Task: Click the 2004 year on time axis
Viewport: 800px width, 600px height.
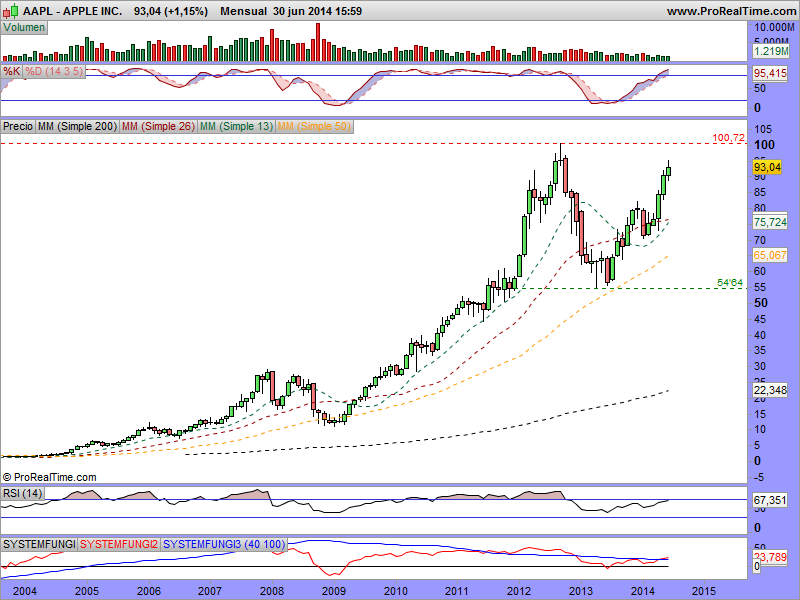Action: click(24, 591)
